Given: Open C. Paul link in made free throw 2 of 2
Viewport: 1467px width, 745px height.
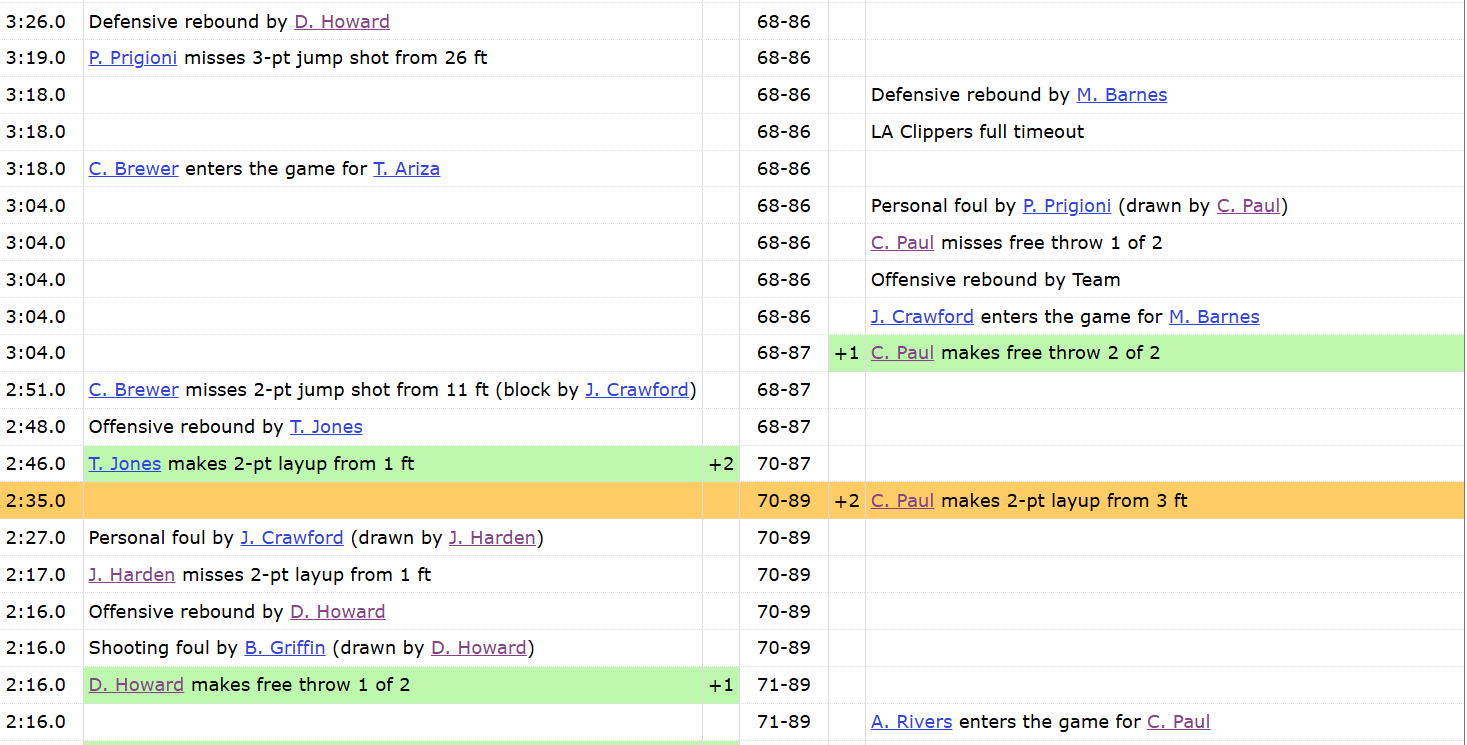Looking at the screenshot, I should tap(903, 353).
